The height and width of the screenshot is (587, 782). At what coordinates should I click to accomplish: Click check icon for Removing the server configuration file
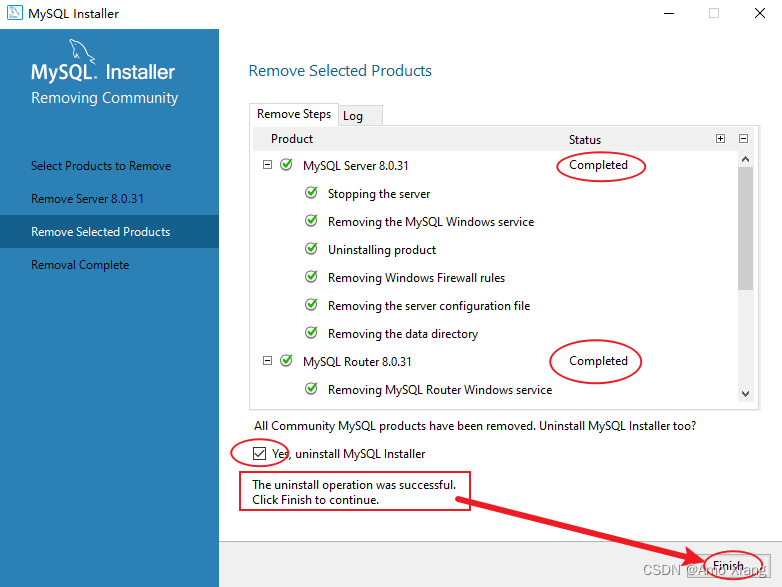[311, 304]
